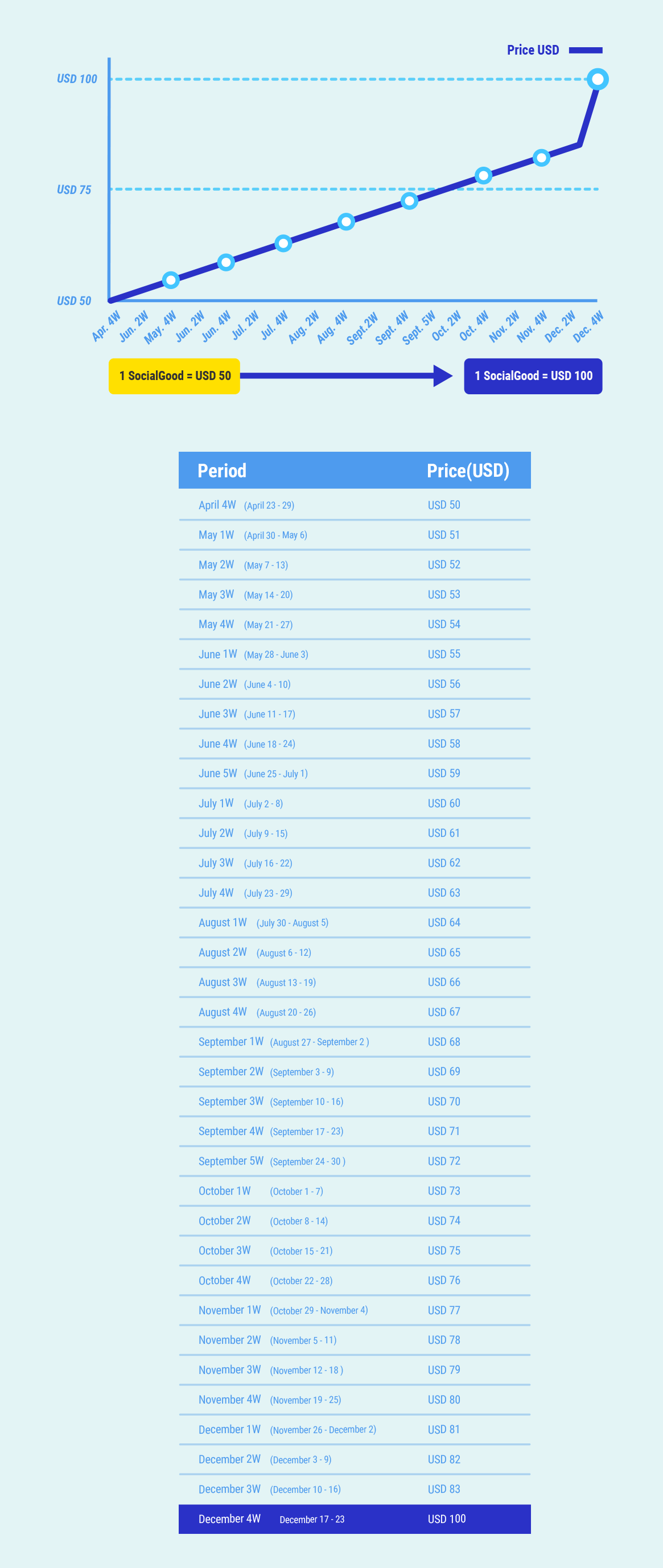Click the chart data point at USD 100
This screenshot has height=1568, width=663.
[597, 79]
